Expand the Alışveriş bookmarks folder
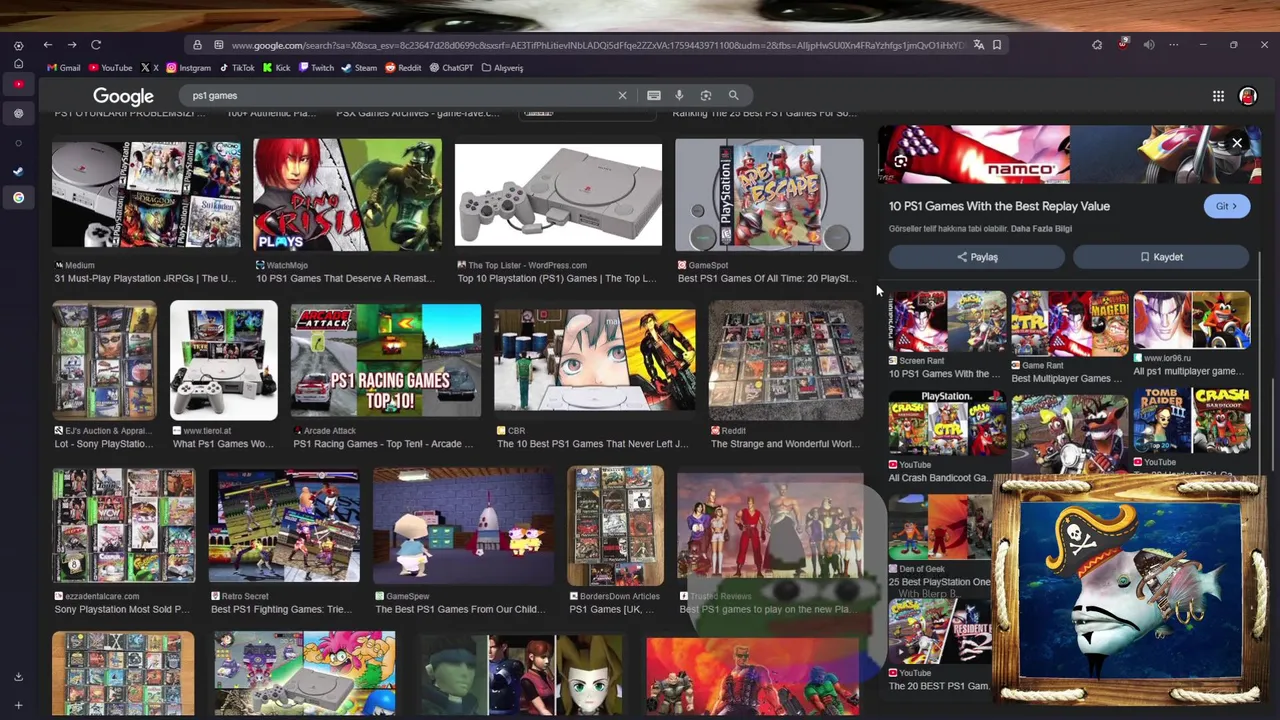The width and height of the screenshot is (1280, 720). pyautogui.click(x=502, y=68)
